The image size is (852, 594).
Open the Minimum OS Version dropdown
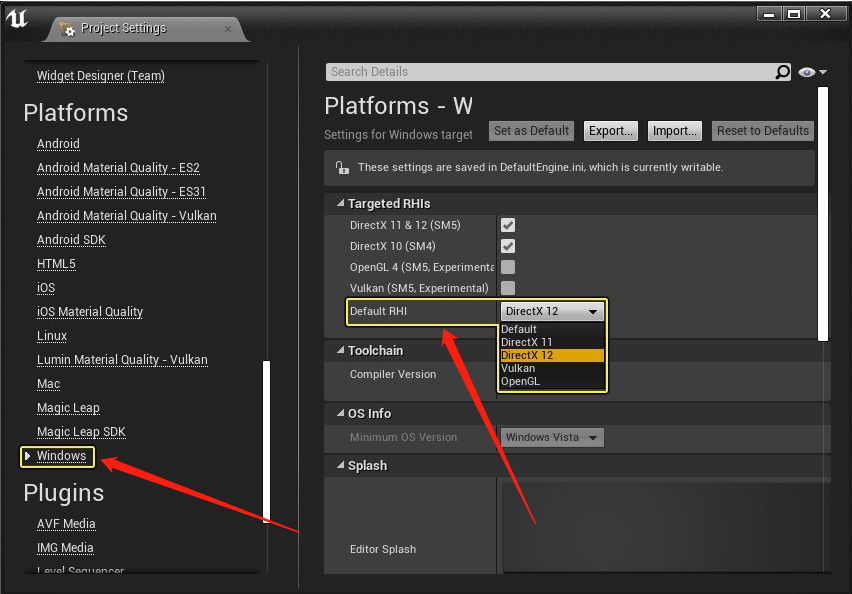(551, 437)
